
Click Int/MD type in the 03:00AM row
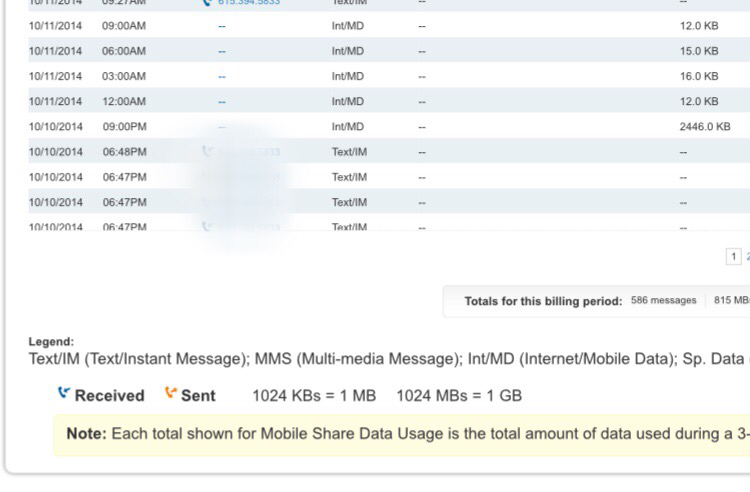(x=348, y=76)
